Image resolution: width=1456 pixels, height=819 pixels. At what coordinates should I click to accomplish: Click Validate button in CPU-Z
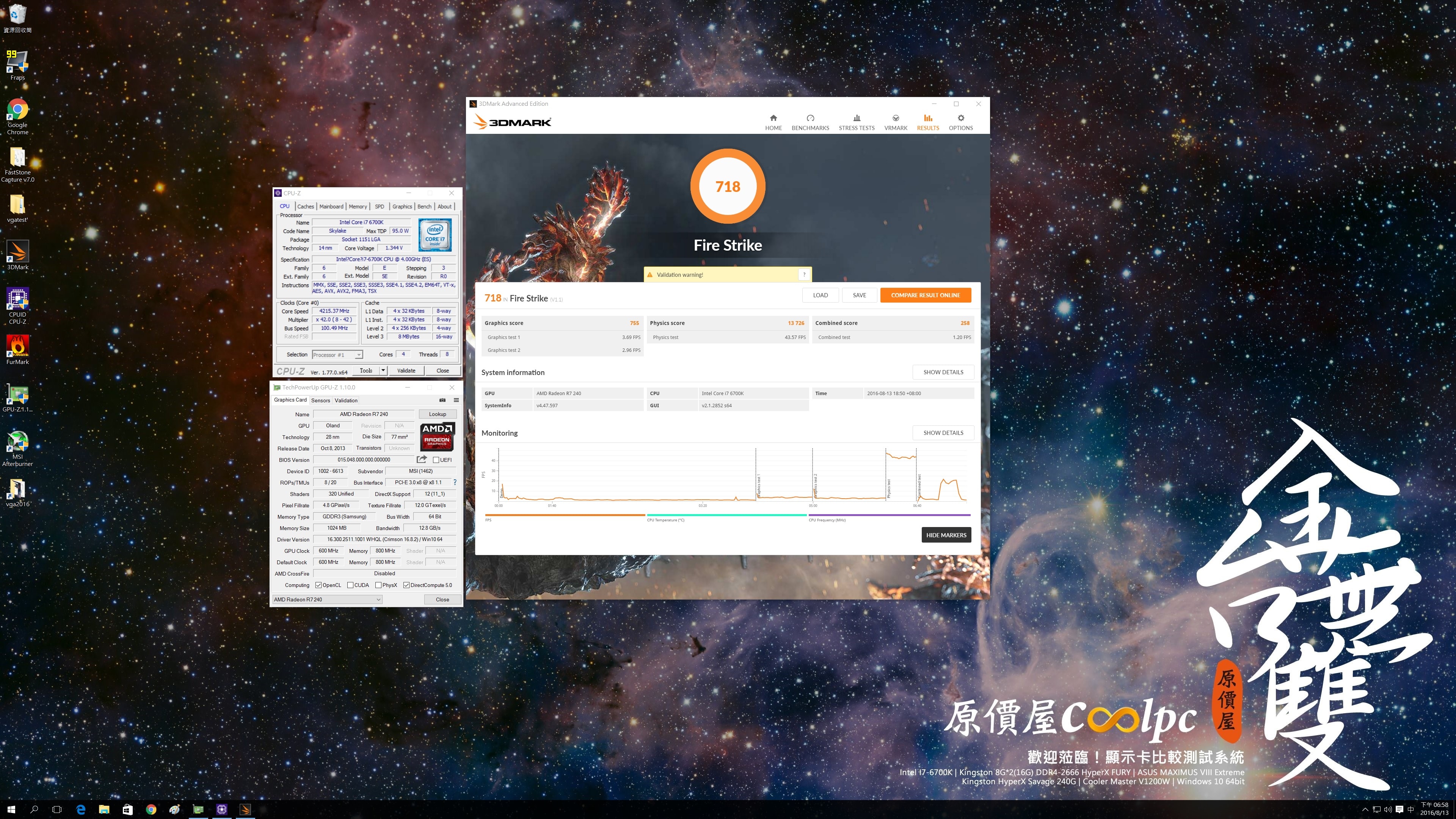point(406,371)
